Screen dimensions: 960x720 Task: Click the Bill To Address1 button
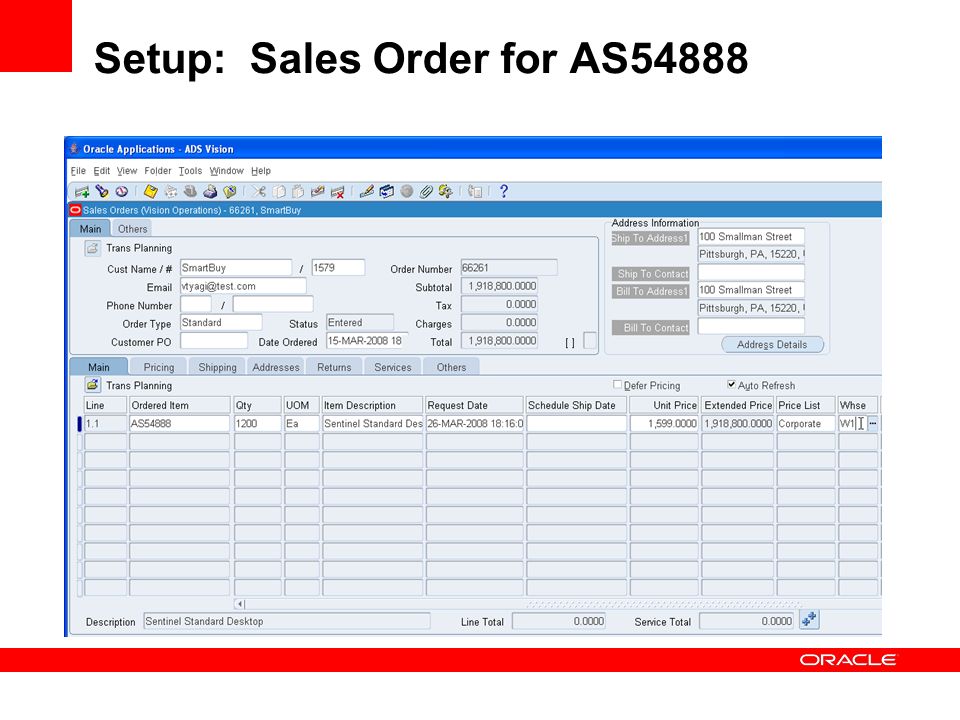pos(650,291)
